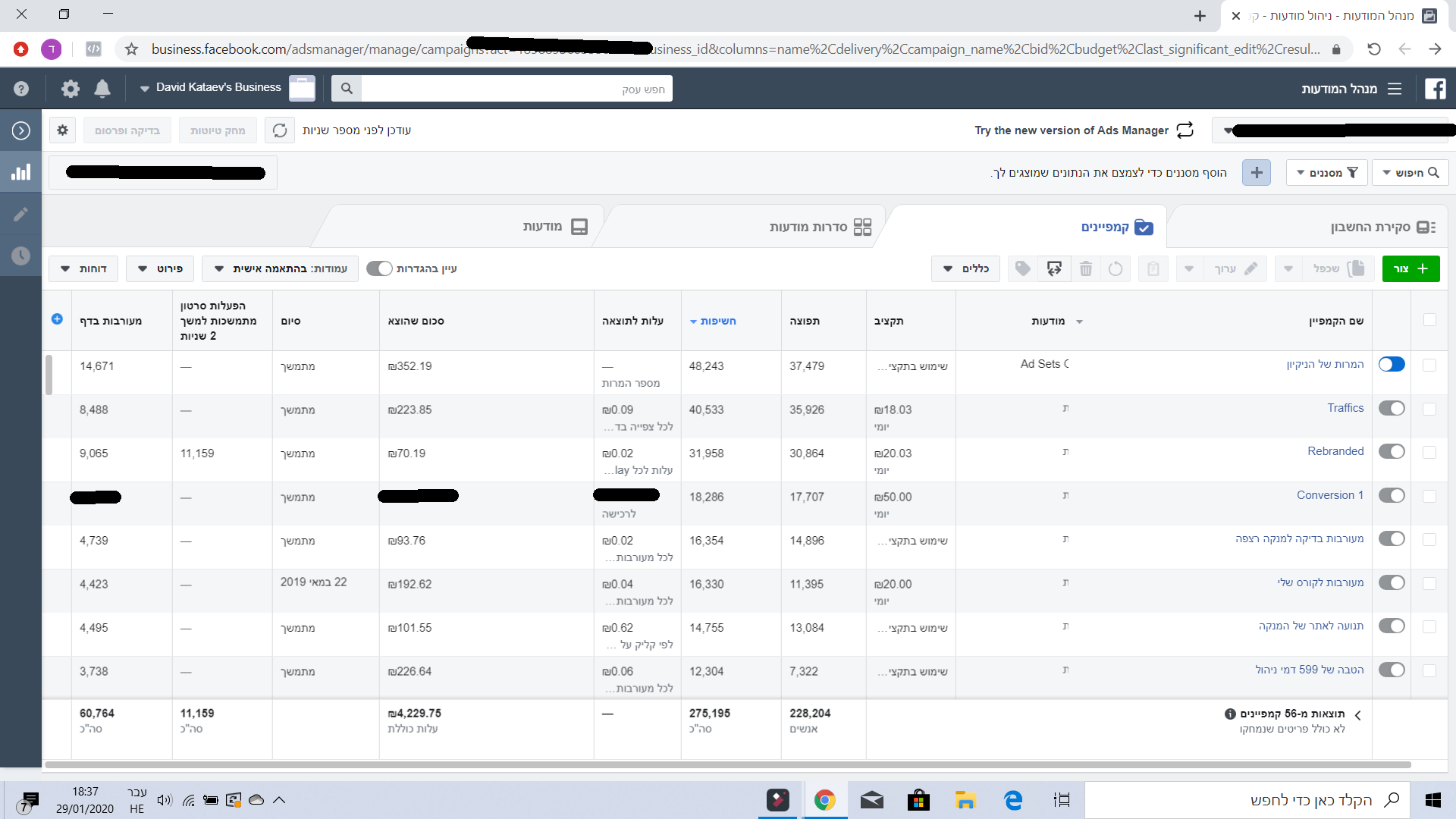Screen dimensions: 1456x819
Task: Click the business briefcase icon
Action: tap(302, 88)
